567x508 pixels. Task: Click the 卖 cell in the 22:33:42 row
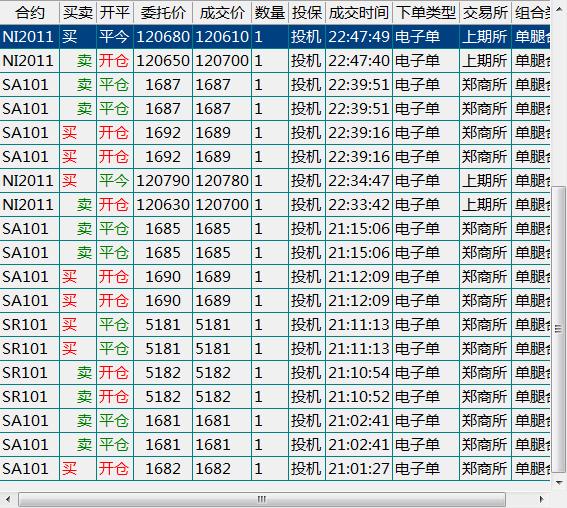(x=78, y=205)
